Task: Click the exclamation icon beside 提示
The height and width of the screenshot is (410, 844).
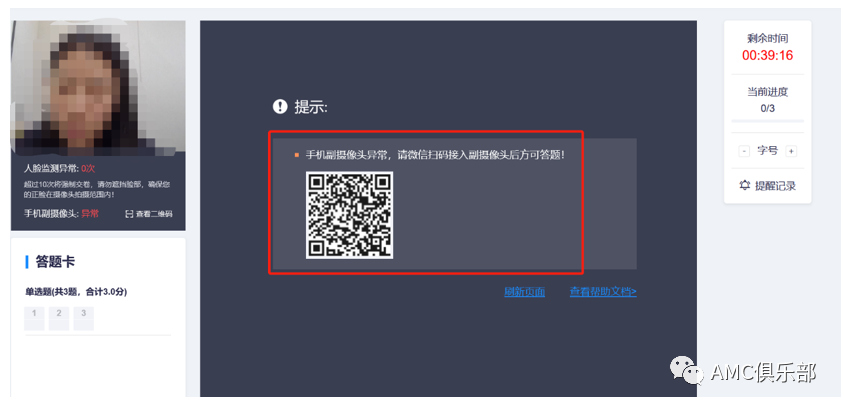Action: [x=280, y=107]
